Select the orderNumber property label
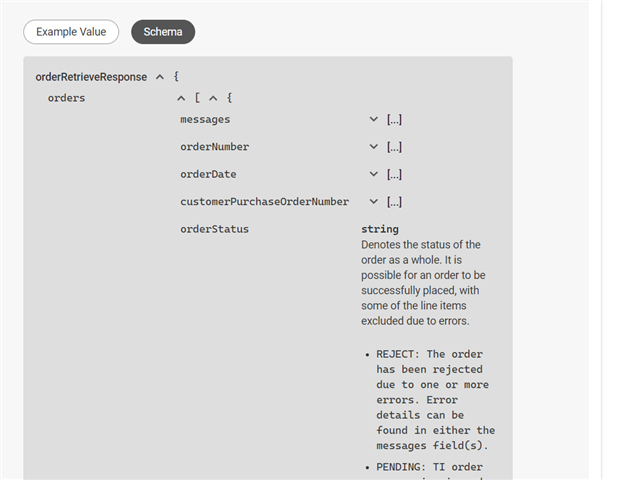The height and width of the screenshot is (480, 621). [214, 147]
